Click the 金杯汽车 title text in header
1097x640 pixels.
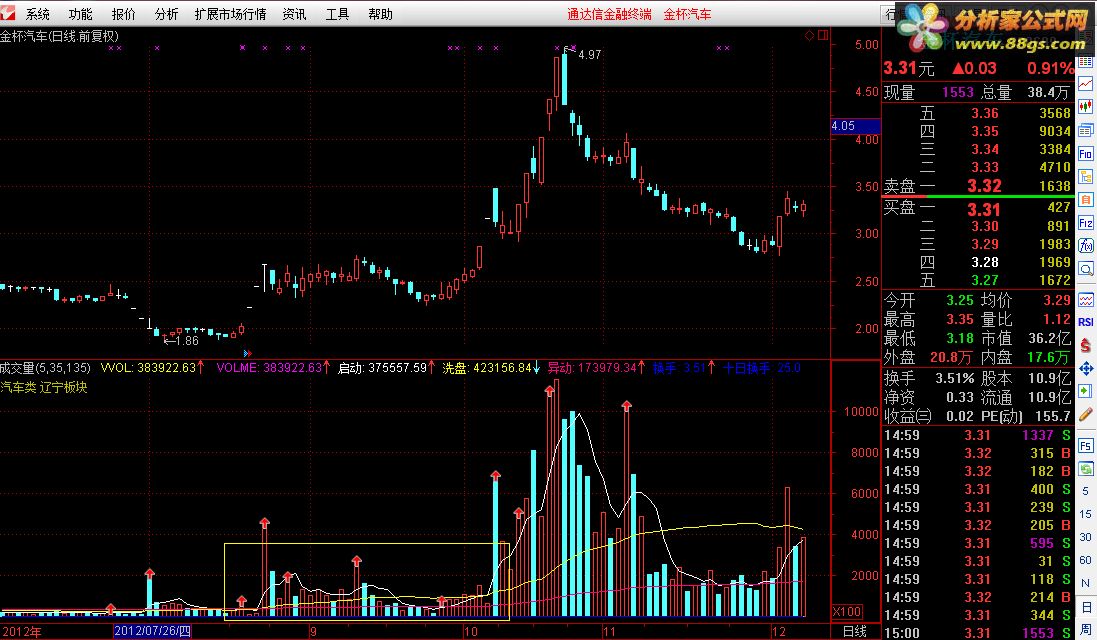[687, 14]
